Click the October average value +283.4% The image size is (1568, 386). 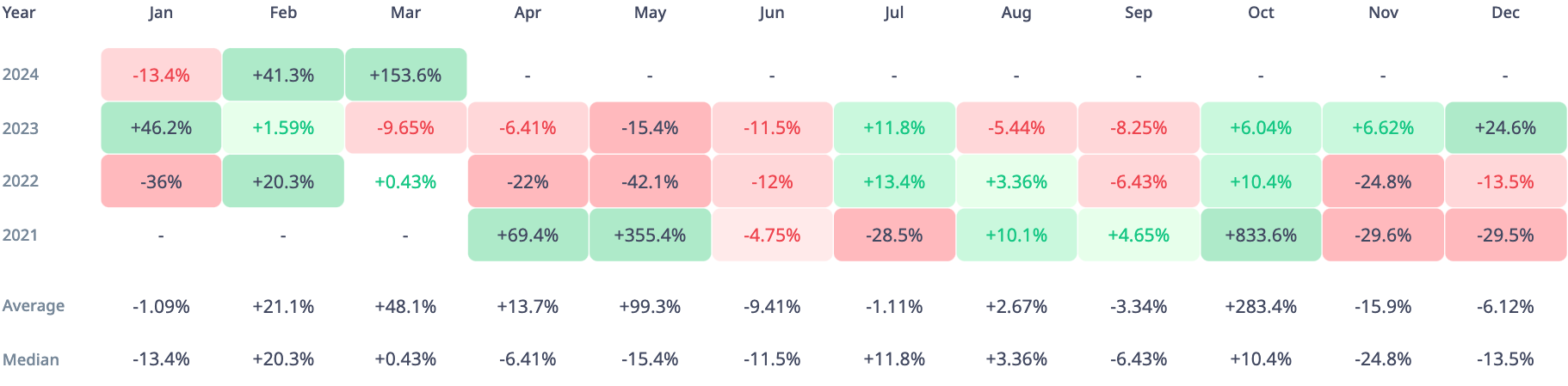[x=1261, y=306]
